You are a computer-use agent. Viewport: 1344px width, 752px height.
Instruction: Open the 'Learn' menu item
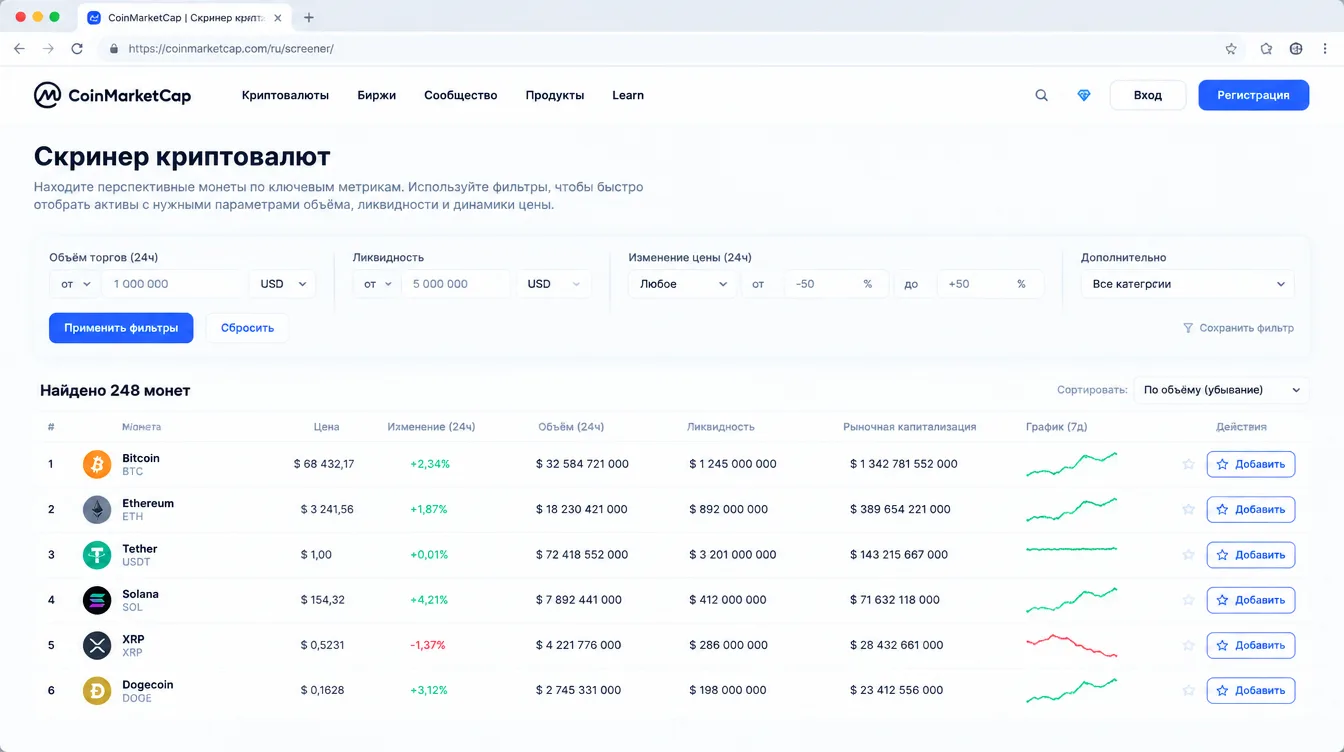(x=628, y=95)
